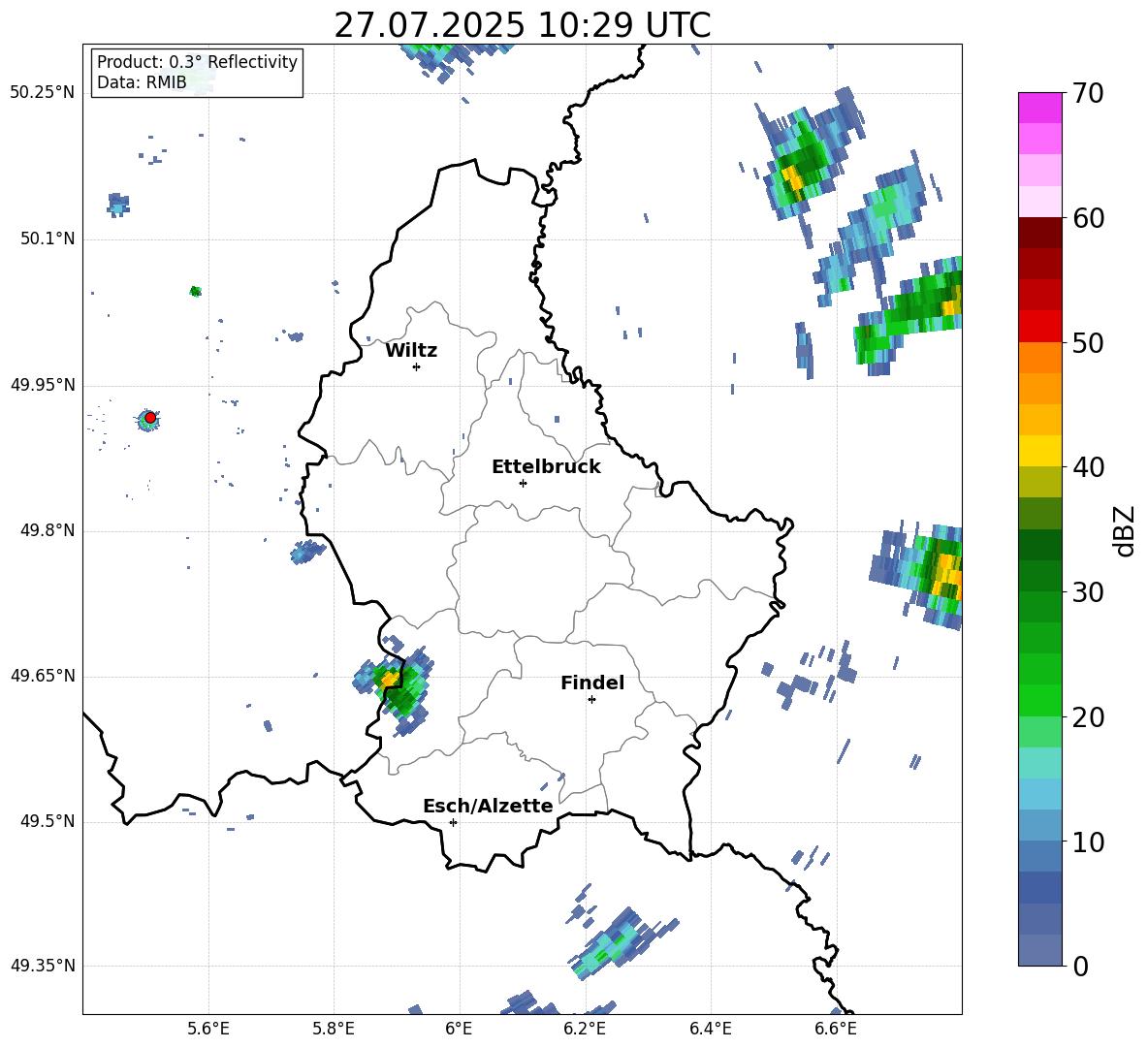The width and height of the screenshot is (1148, 1048).
Task: Click the 49.95°N latitude label
Action: (x=43, y=385)
